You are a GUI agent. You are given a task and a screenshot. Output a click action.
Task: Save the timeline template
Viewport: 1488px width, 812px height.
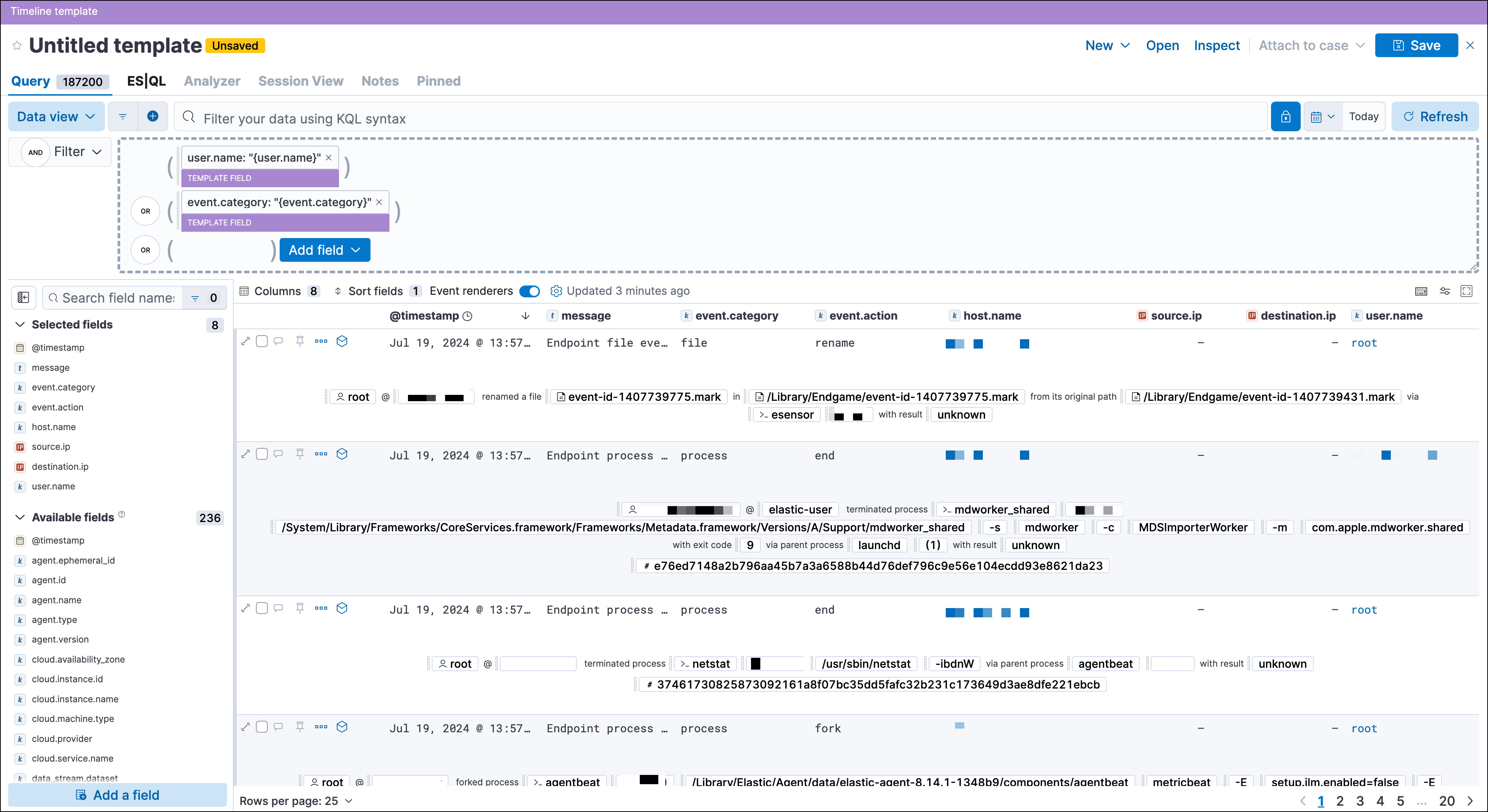click(1415, 45)
